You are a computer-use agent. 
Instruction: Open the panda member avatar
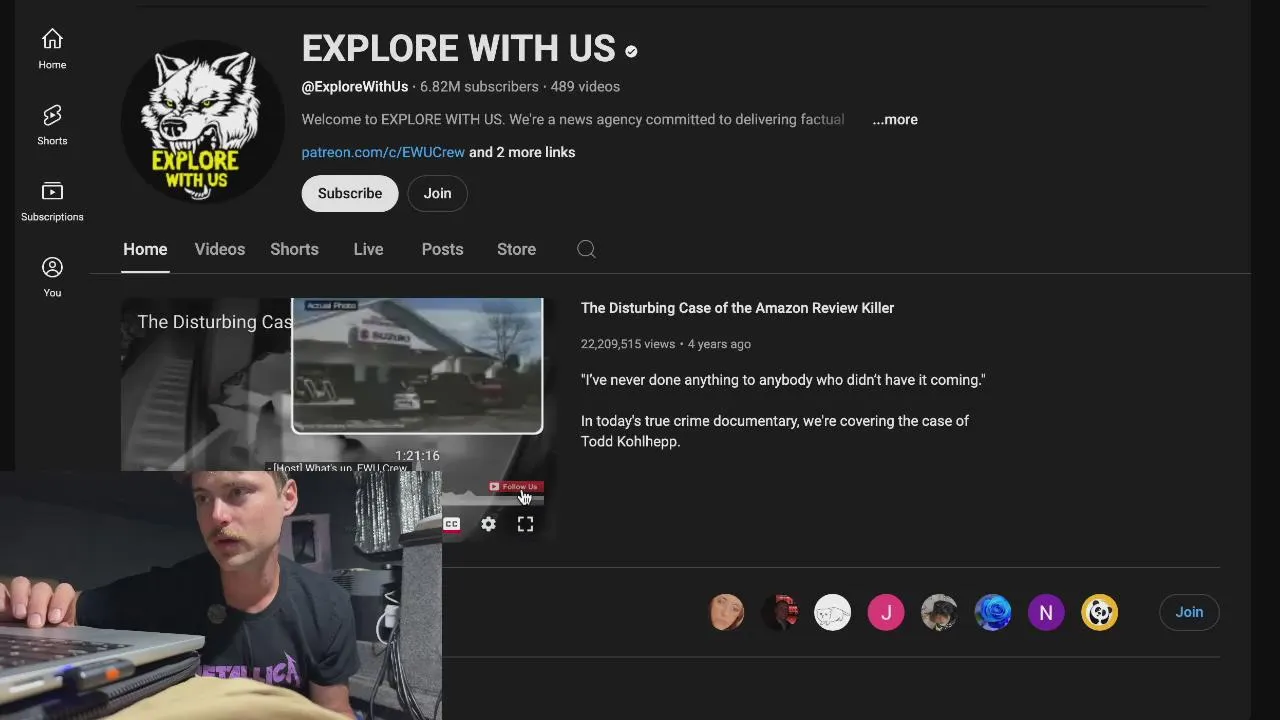1099,612
